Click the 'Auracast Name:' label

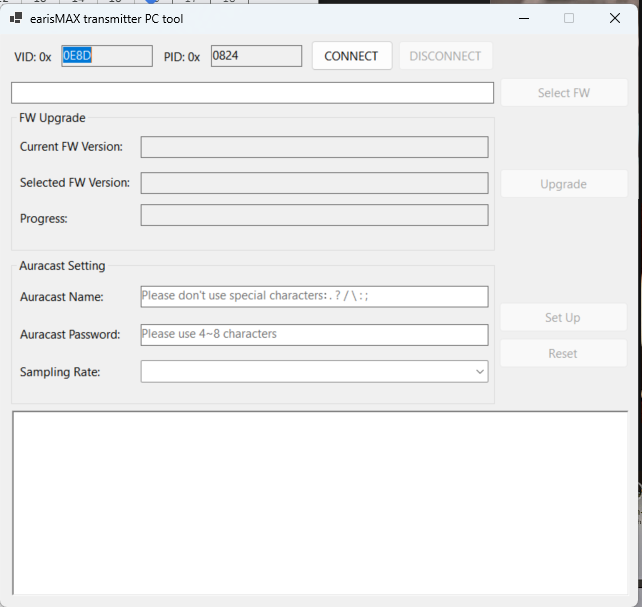(x=61, y=297)
